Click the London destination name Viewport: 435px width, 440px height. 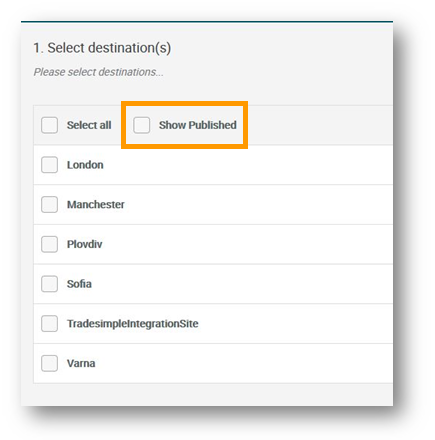coord(85,165)
